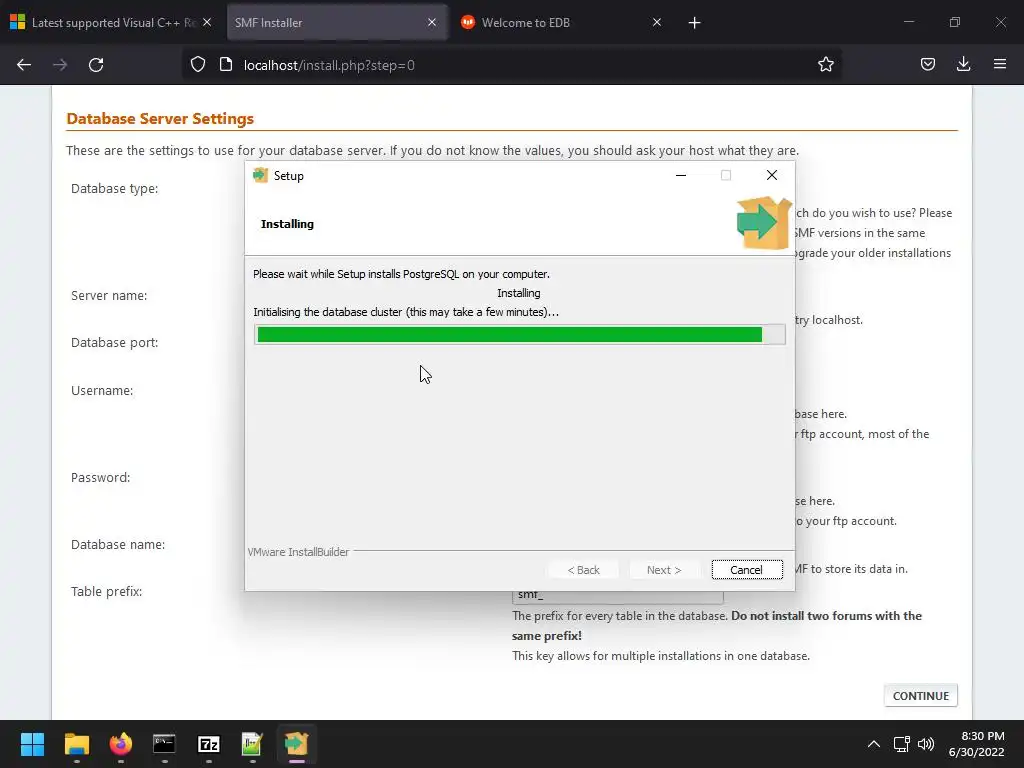Open the Firefox hamburger menu
The width and height of the screenshot is (1024, 768).
tap(1000, 65)
